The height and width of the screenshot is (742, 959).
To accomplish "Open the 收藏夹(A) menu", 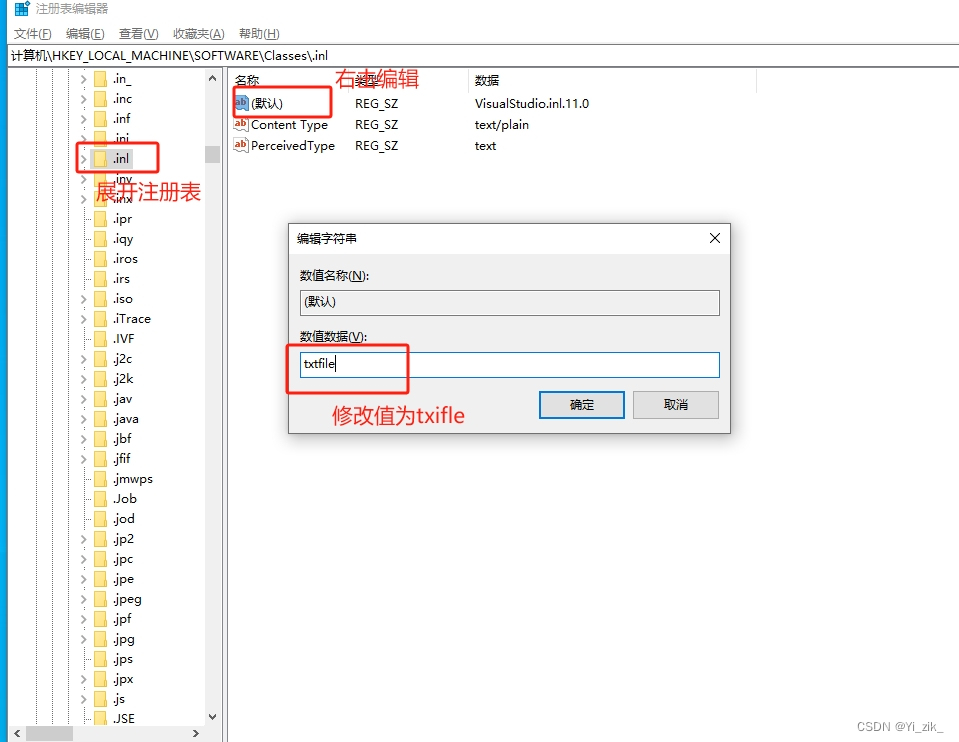I will click(197, 33).
